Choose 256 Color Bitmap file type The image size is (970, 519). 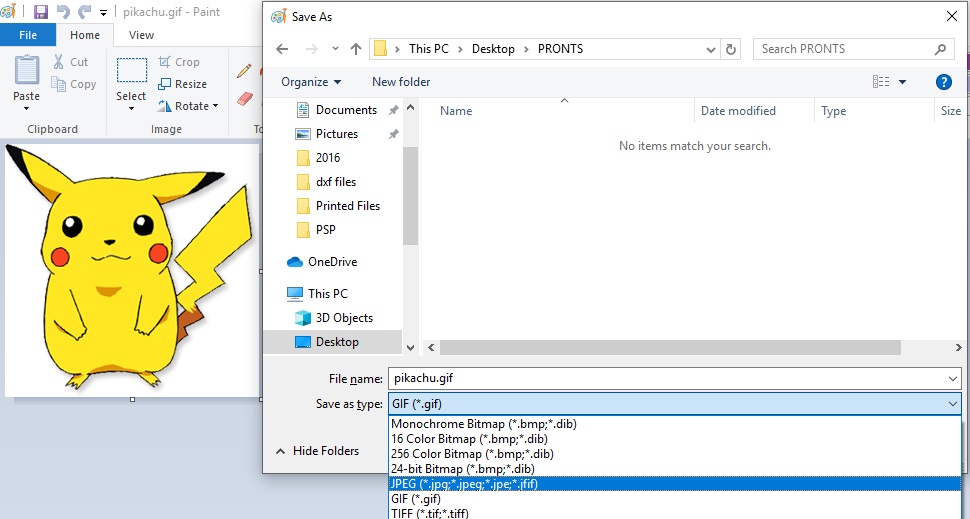tap(675, 454)
